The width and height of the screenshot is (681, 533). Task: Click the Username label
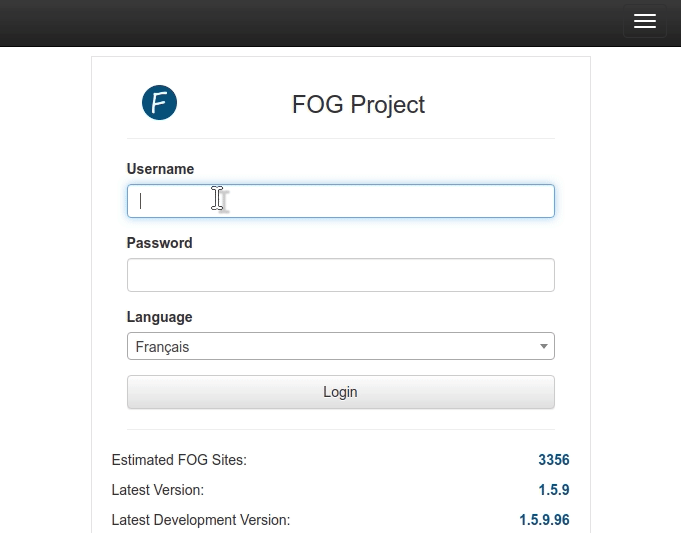click(x=160, y=169)
